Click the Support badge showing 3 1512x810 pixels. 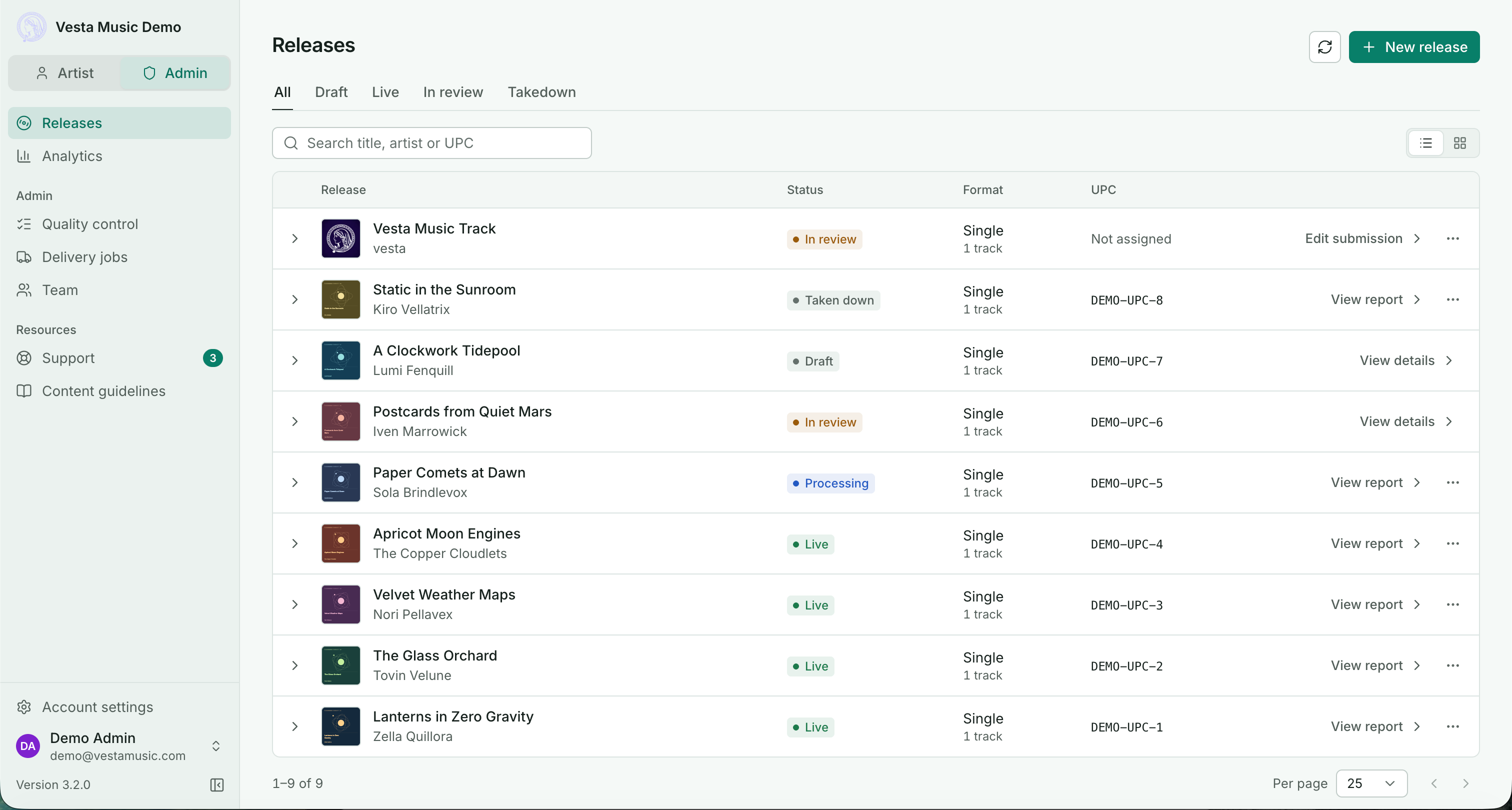(212, 358)
